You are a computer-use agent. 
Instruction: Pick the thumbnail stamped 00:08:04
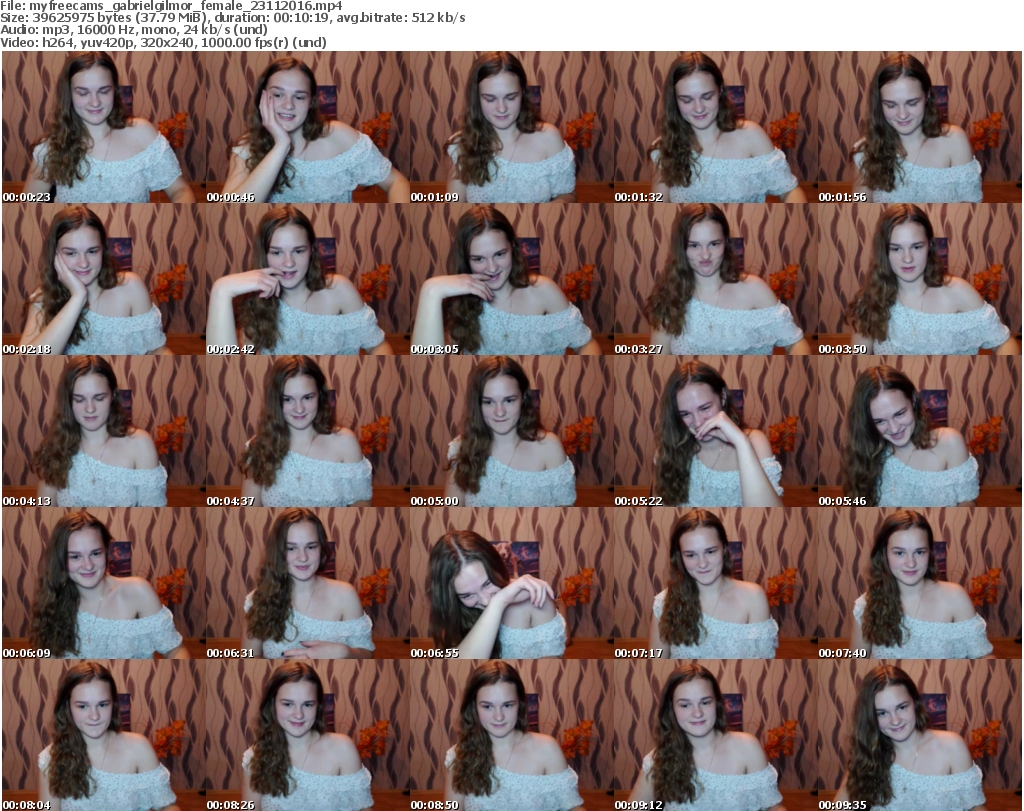point(104,735)
